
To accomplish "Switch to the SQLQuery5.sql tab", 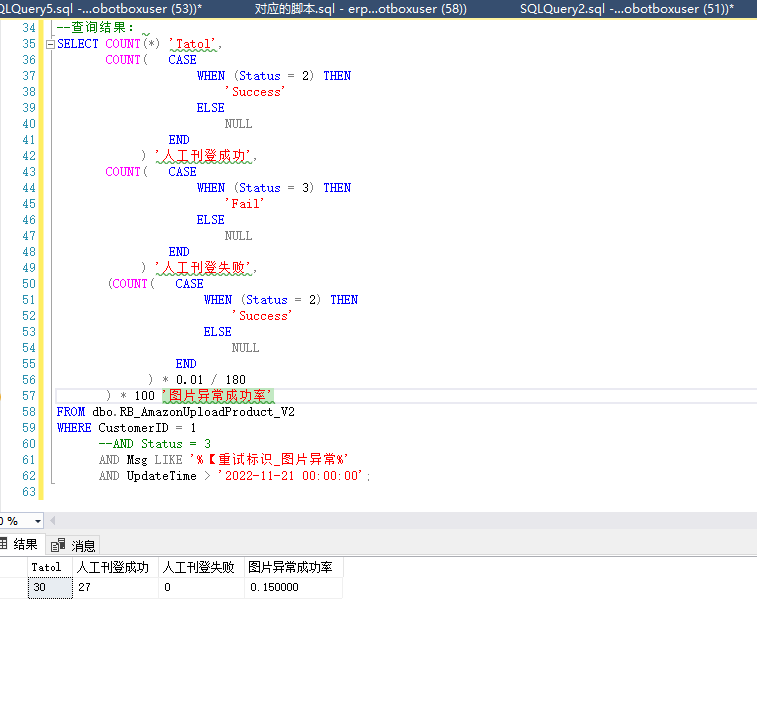I will click(100, 9).
